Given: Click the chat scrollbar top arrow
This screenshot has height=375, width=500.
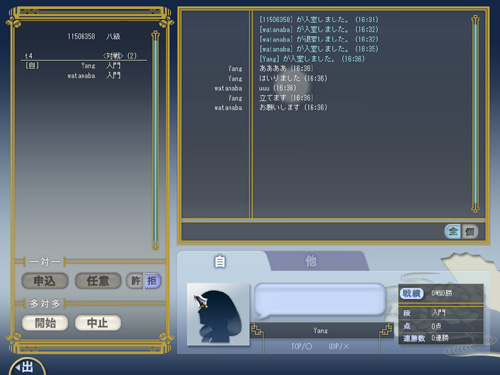Looking at the screenshot, I should point(475,20).
